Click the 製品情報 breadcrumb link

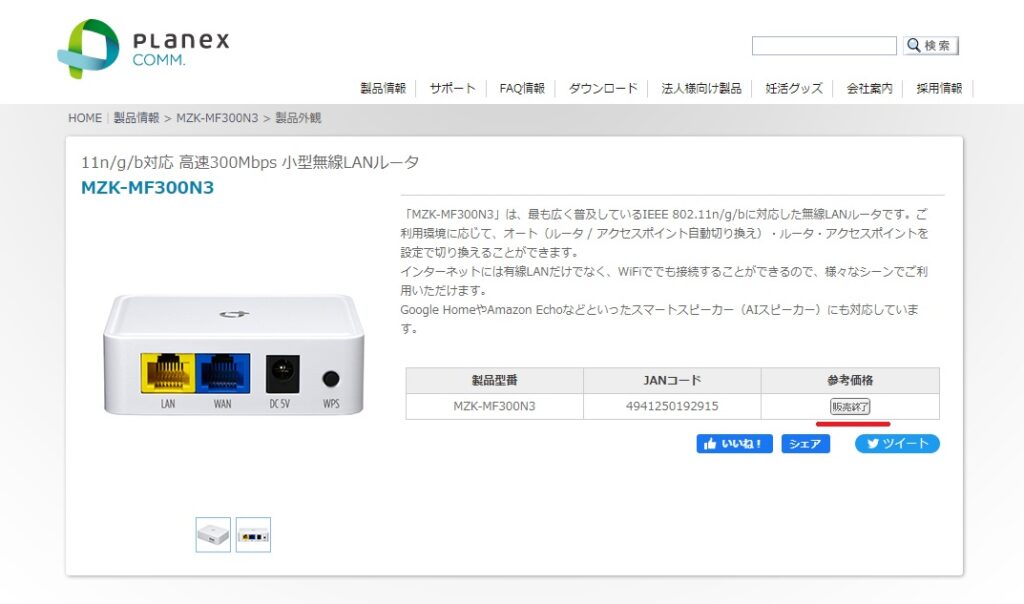pos(136,118)
